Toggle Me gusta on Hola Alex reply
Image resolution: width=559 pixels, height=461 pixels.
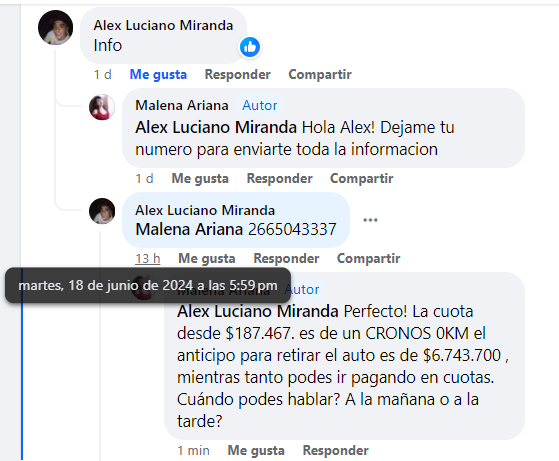[200, 178]
